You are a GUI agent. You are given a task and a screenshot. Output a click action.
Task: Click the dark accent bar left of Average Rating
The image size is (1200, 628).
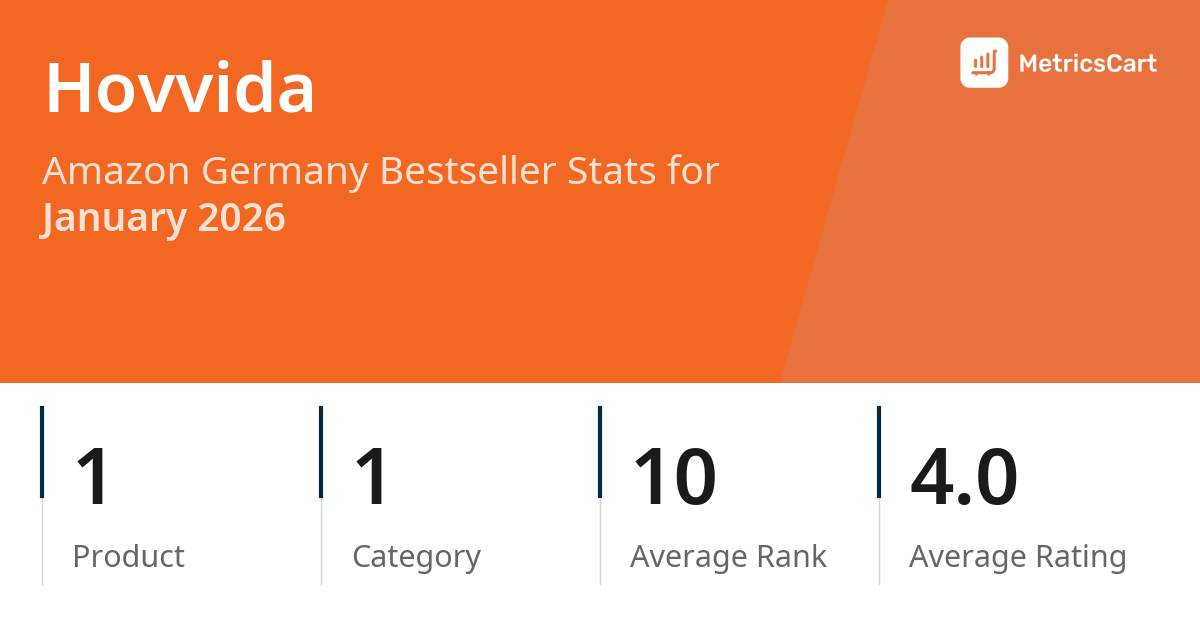[x=879, y=451]
